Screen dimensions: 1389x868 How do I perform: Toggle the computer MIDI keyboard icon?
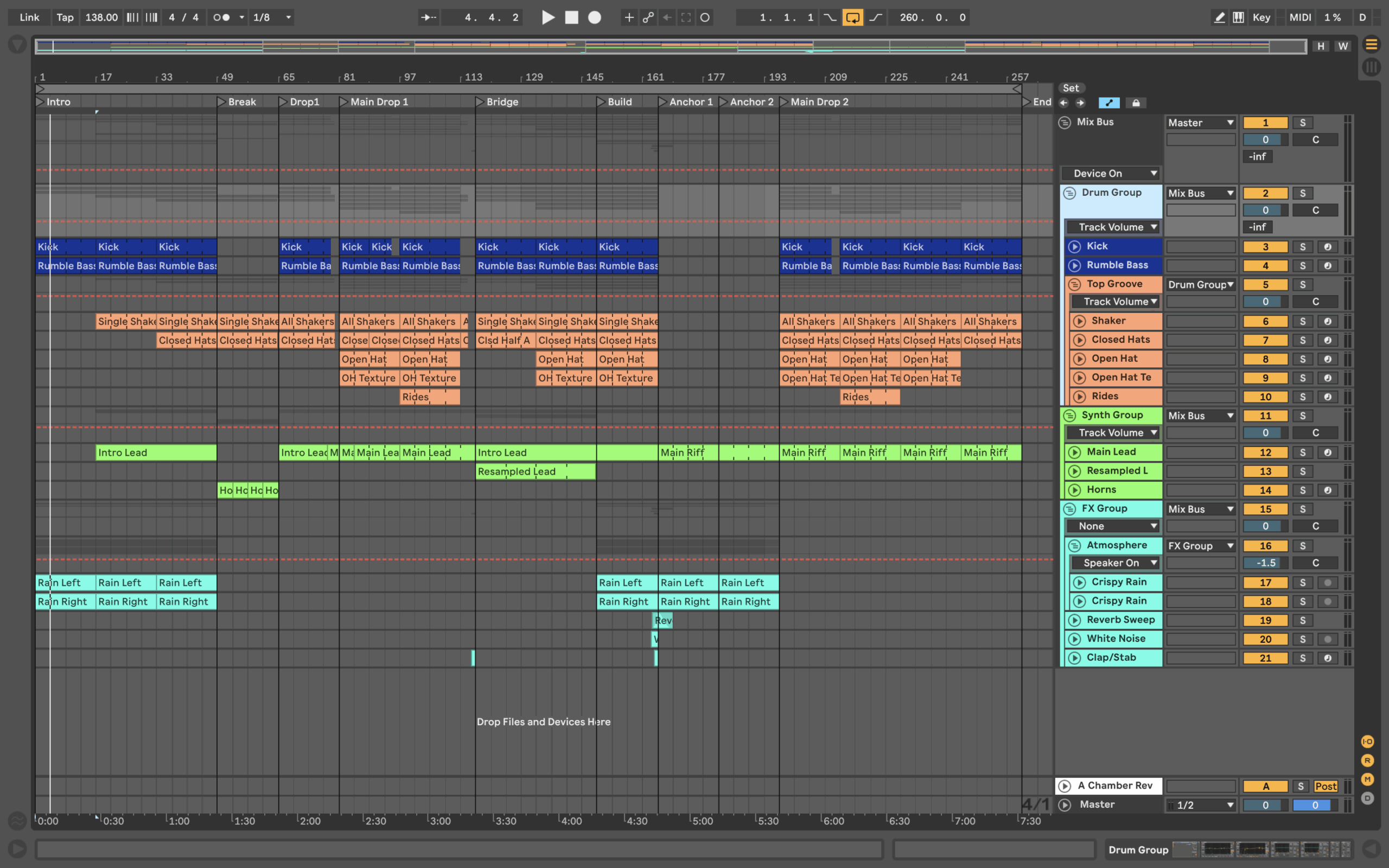click(x=1238, y=17)
